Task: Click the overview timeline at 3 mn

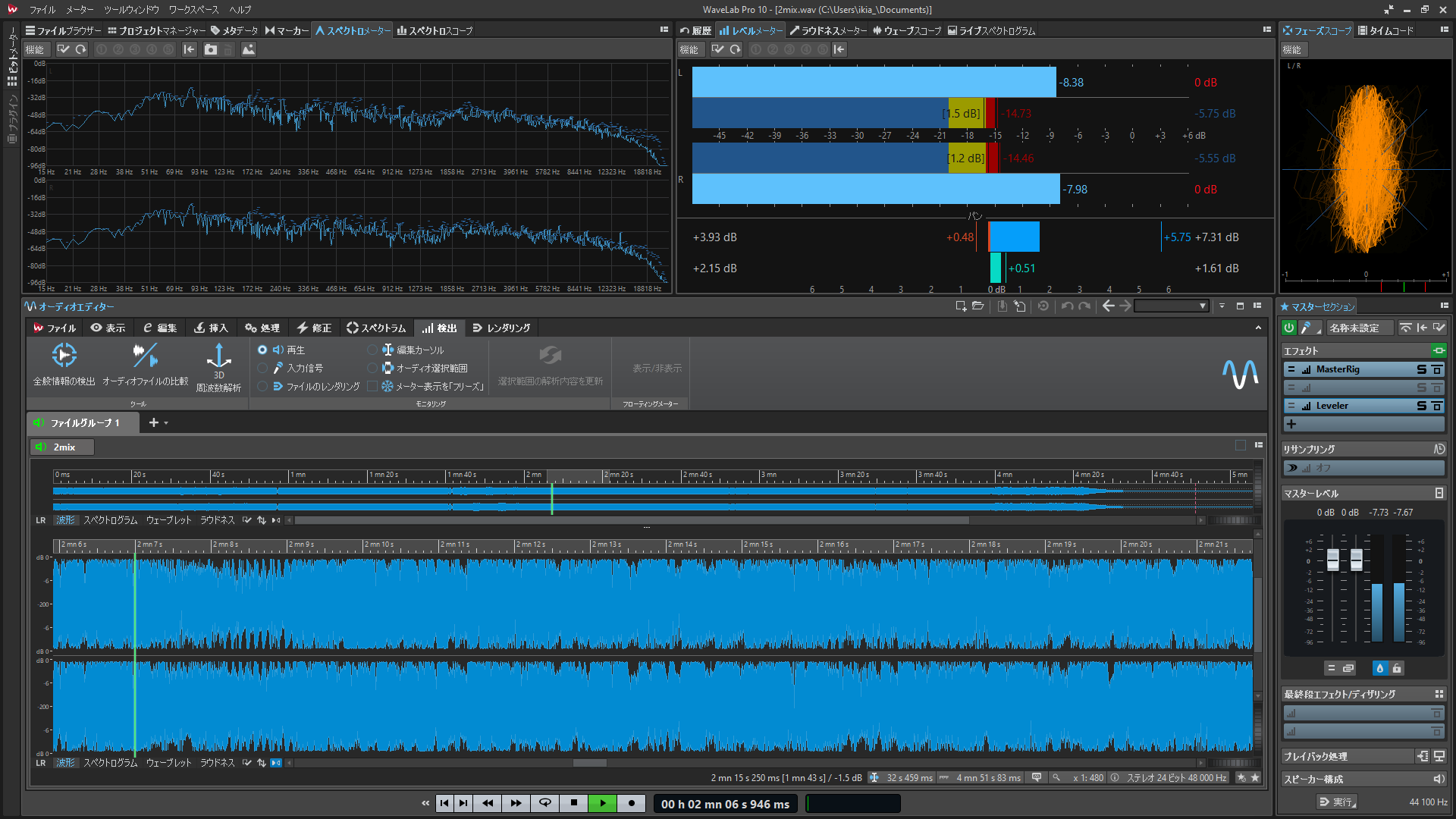Action: (761, 475)
